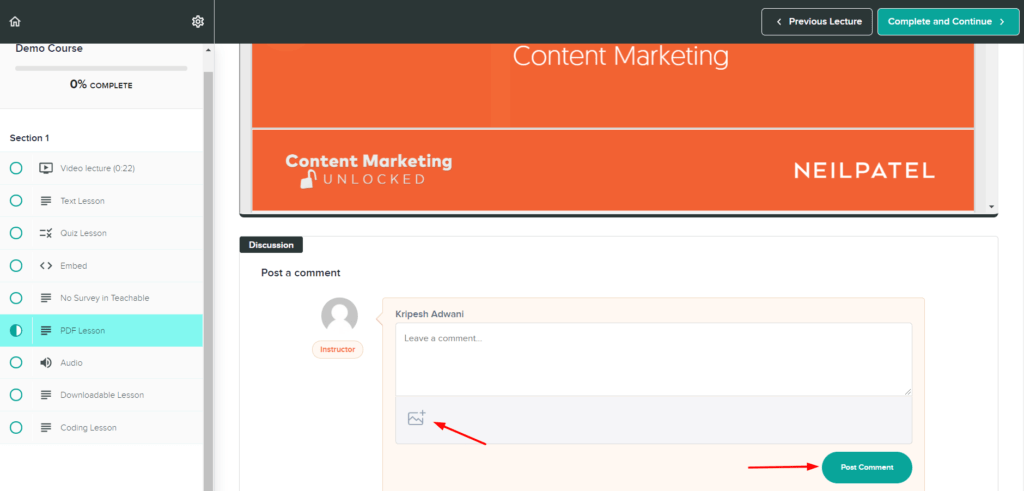Click the course progress bar
1024x491 pixels.
click(x=101, y=68)
